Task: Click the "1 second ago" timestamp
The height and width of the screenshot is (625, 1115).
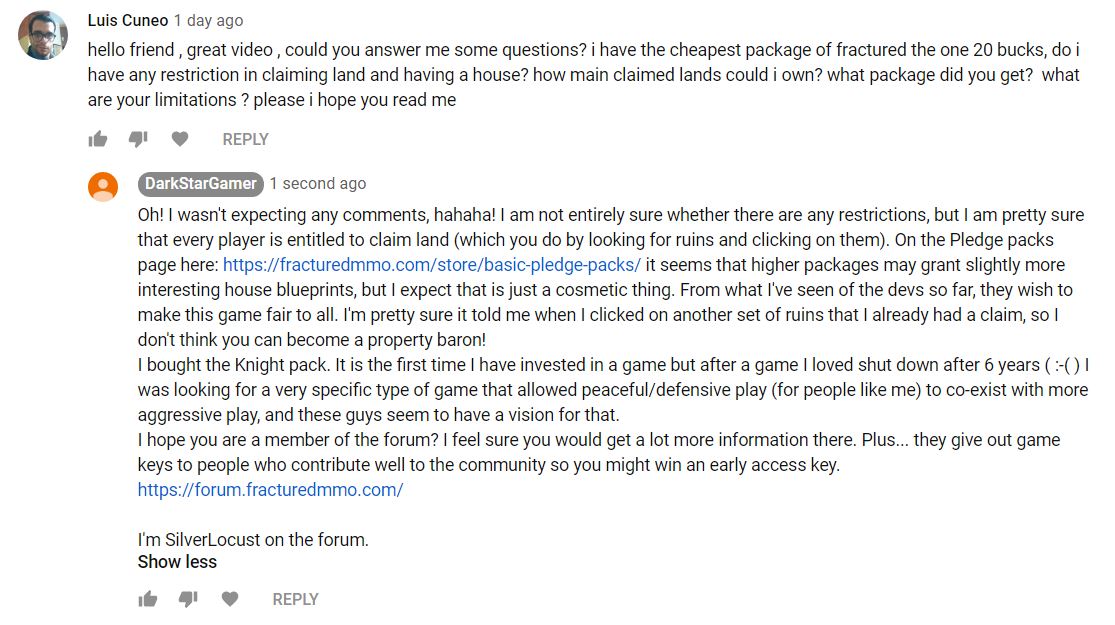Action: [318, 184]
